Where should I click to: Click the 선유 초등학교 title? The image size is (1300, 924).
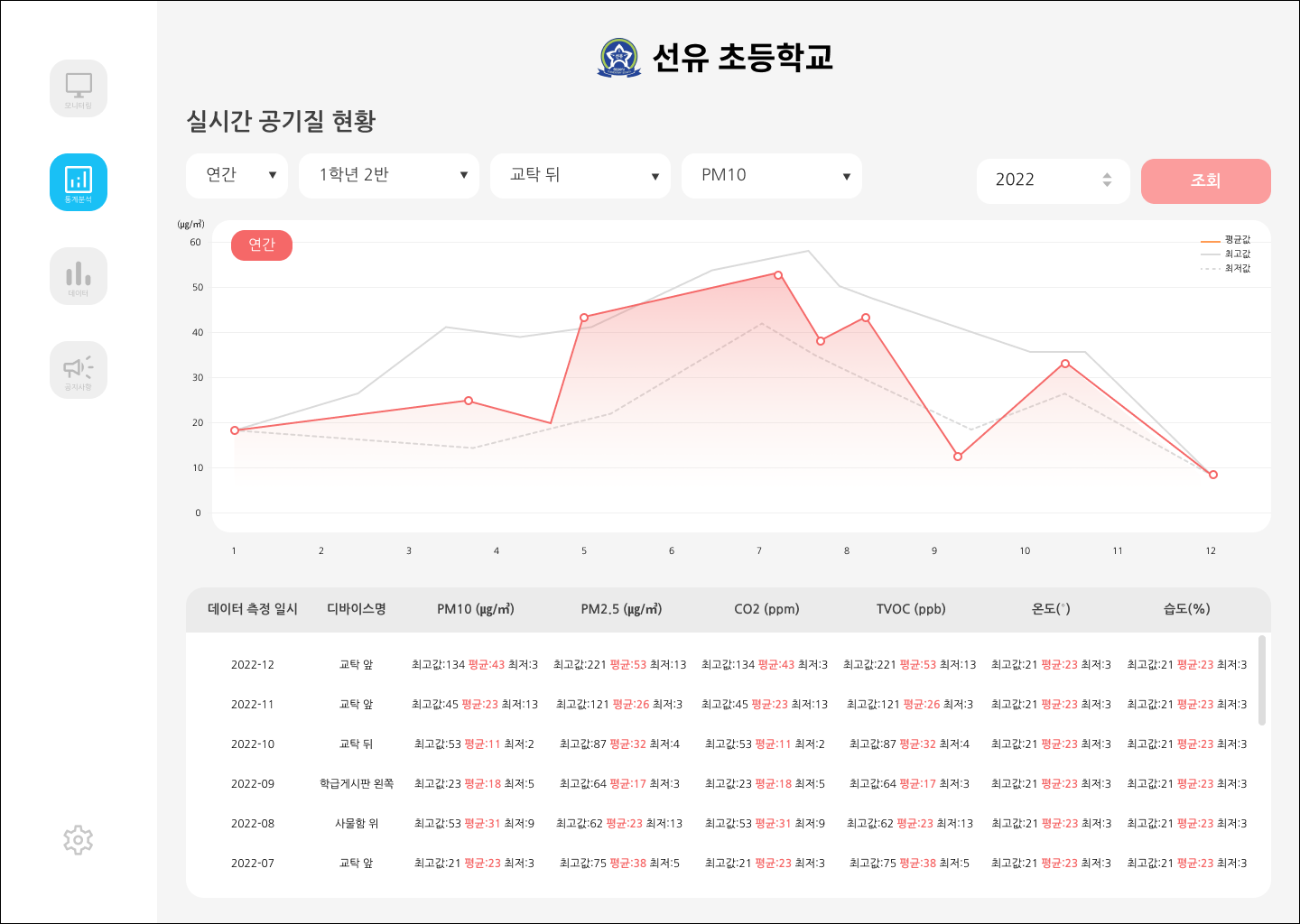tap(742, 58)
